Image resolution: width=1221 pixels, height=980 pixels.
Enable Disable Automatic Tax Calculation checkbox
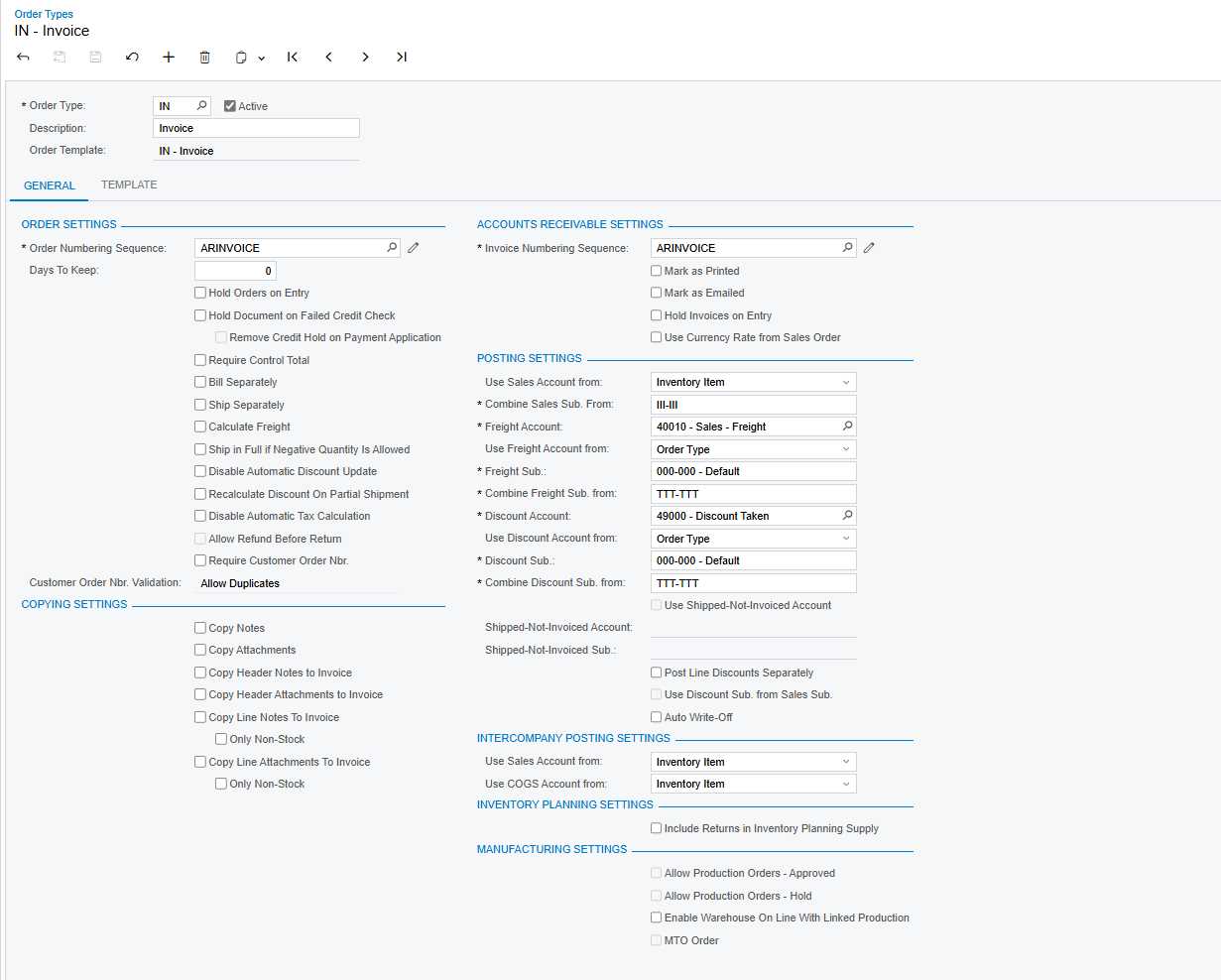coord(200,516)
